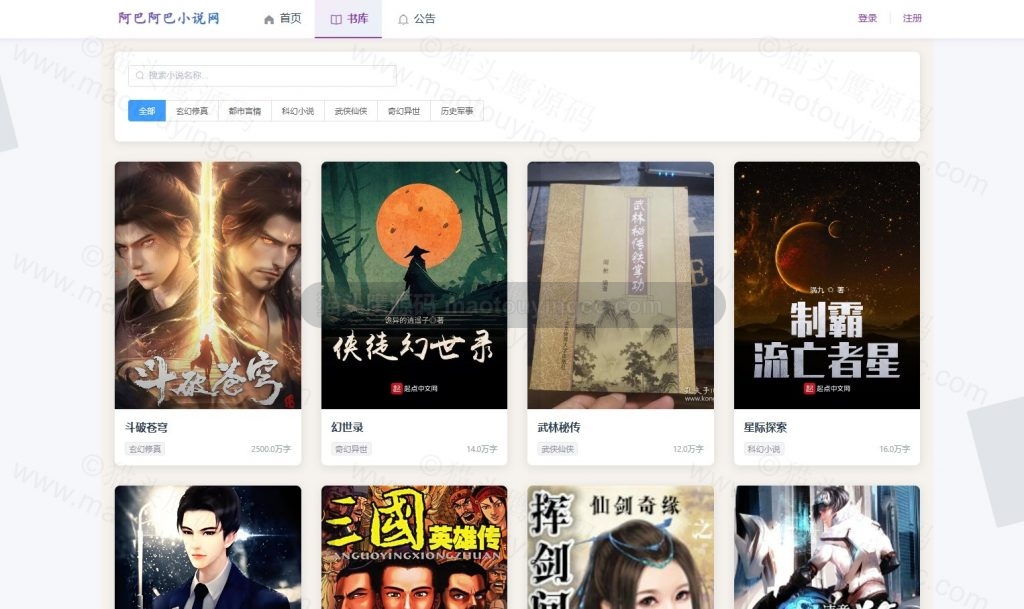The width and height of the screenshot is (1024, 609).
Task: Open the 书库 library tab
Action: tap(349, 19)
